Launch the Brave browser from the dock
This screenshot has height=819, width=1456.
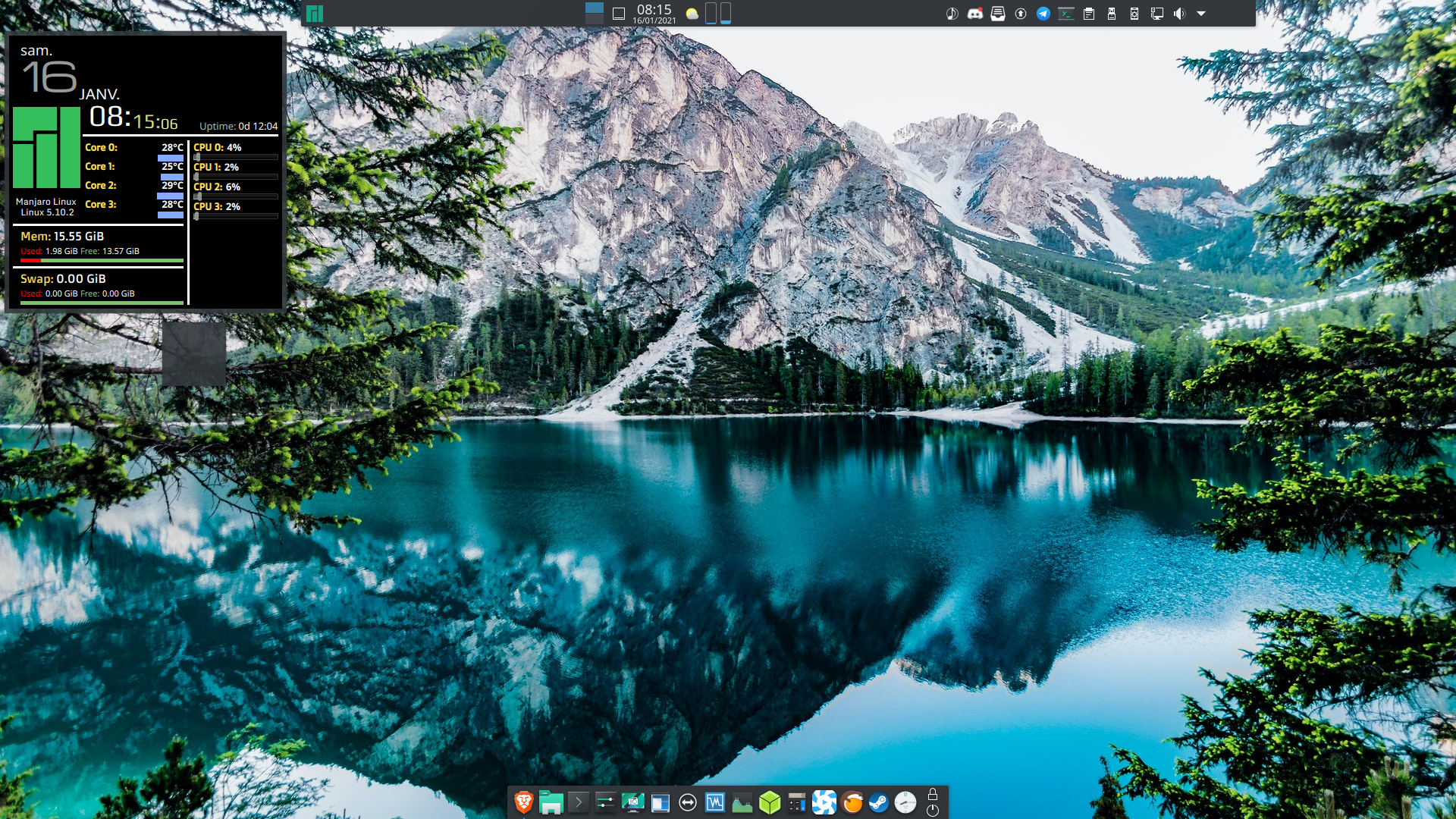(x=523, y=802)
